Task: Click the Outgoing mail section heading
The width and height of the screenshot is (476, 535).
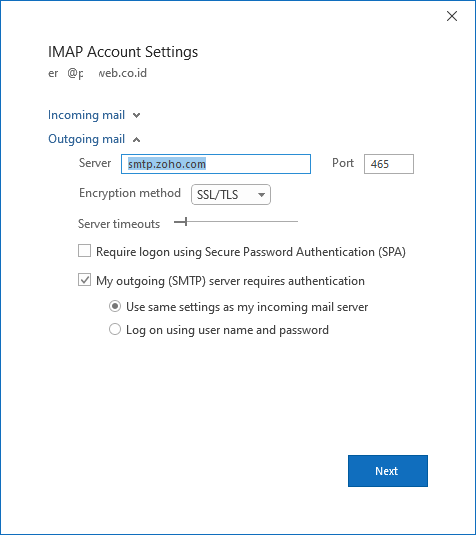Action: (86, 139)
